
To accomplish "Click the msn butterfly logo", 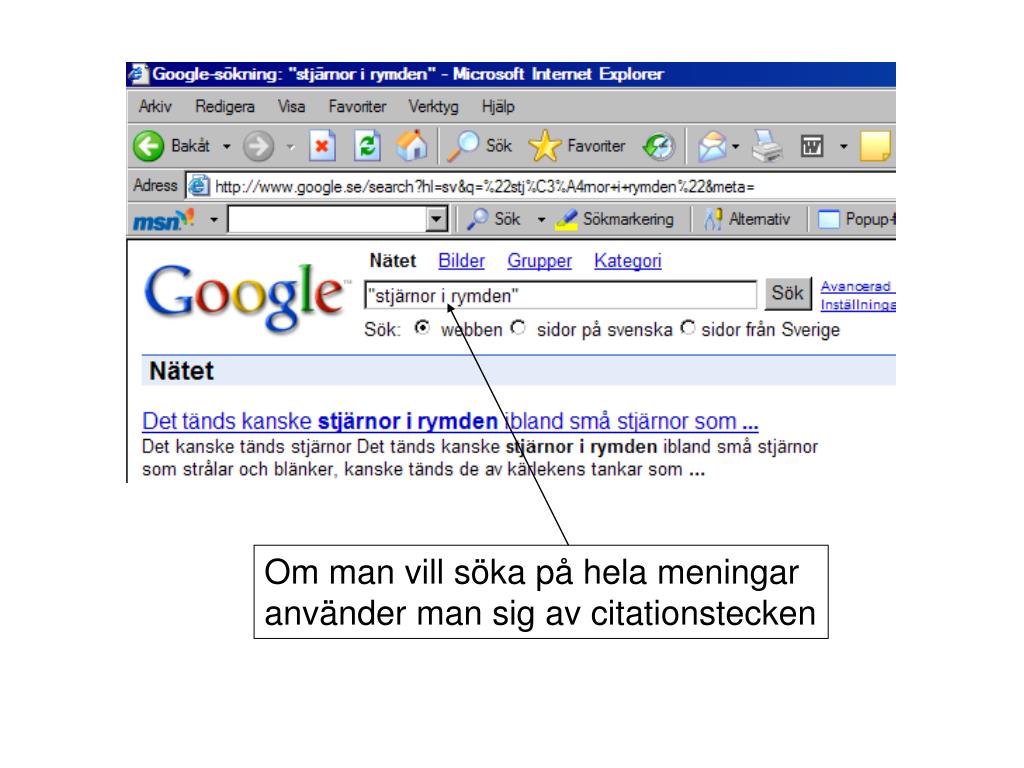I will (164, 219).
